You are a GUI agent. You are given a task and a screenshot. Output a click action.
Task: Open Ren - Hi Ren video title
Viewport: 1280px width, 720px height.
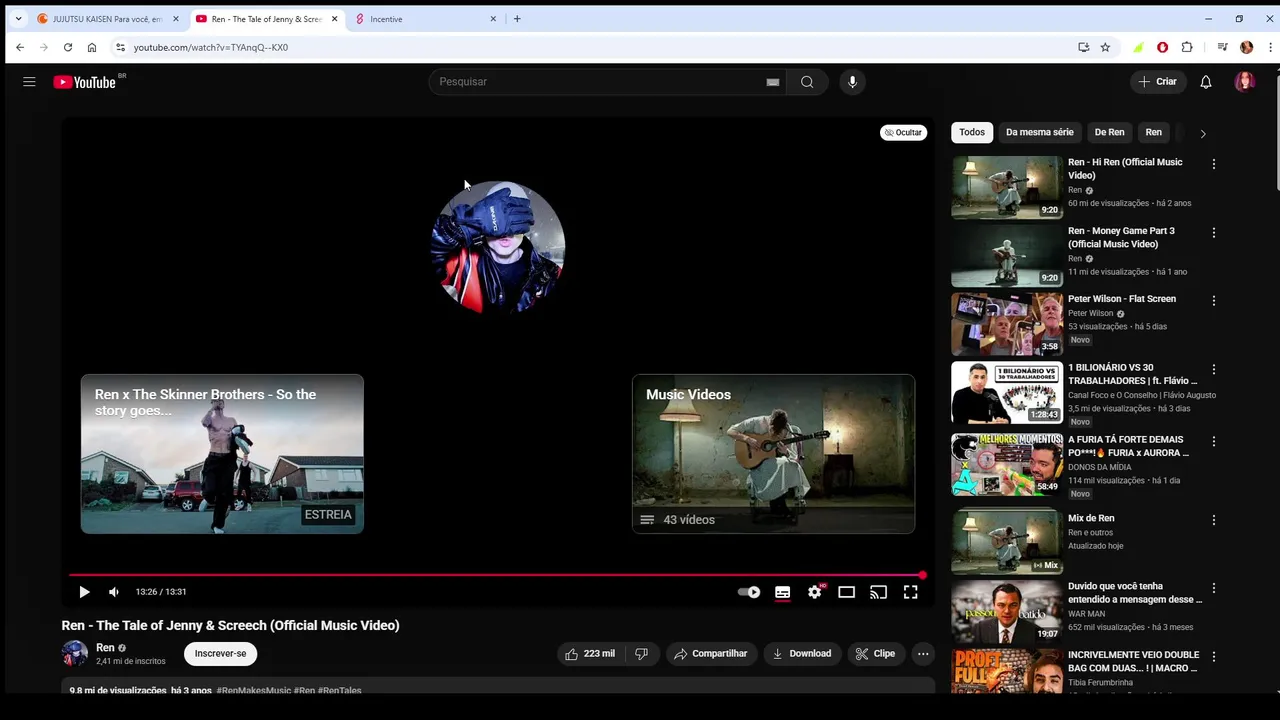(x=1125, y=168)
